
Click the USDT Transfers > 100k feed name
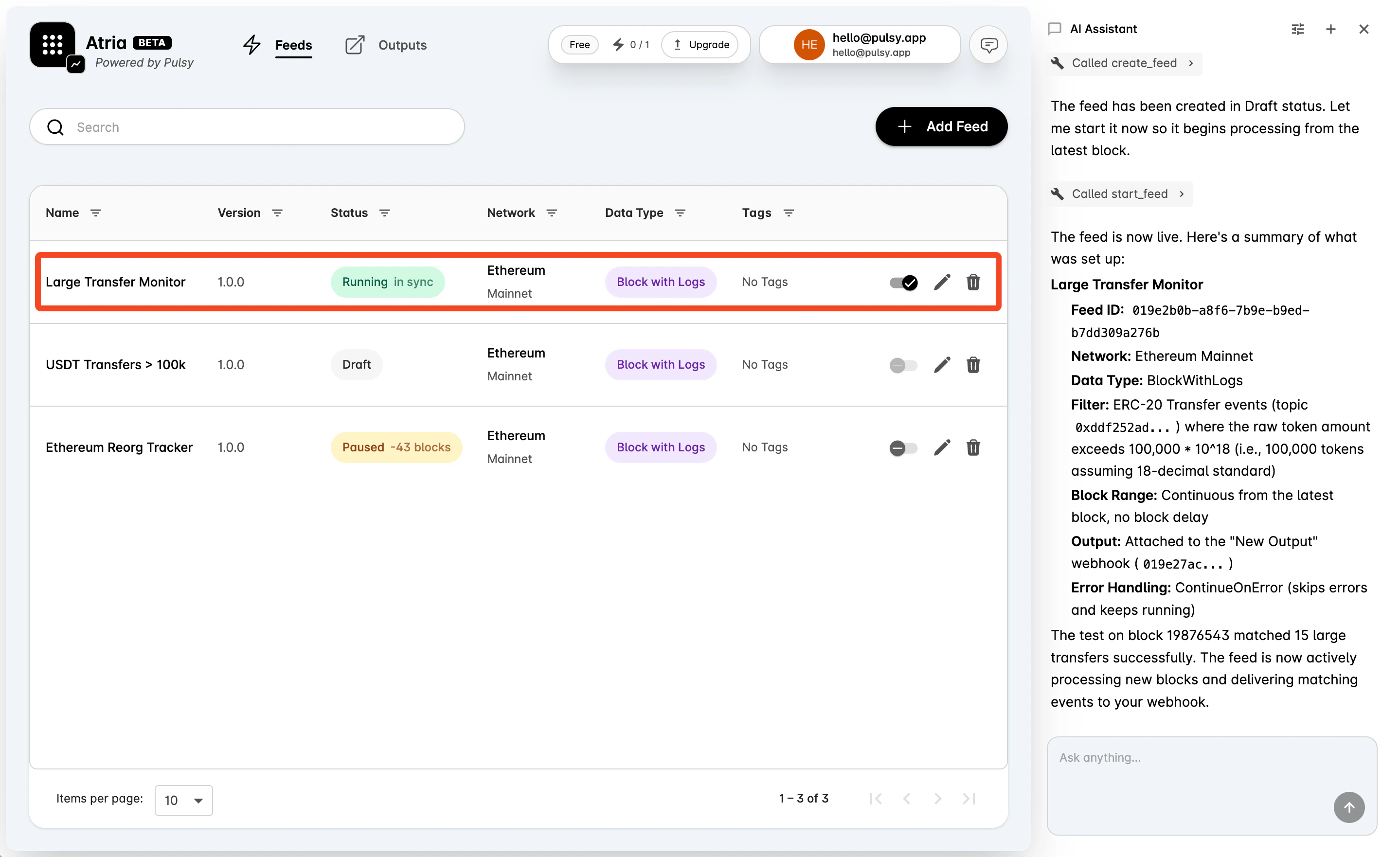[x=115, y=365]
